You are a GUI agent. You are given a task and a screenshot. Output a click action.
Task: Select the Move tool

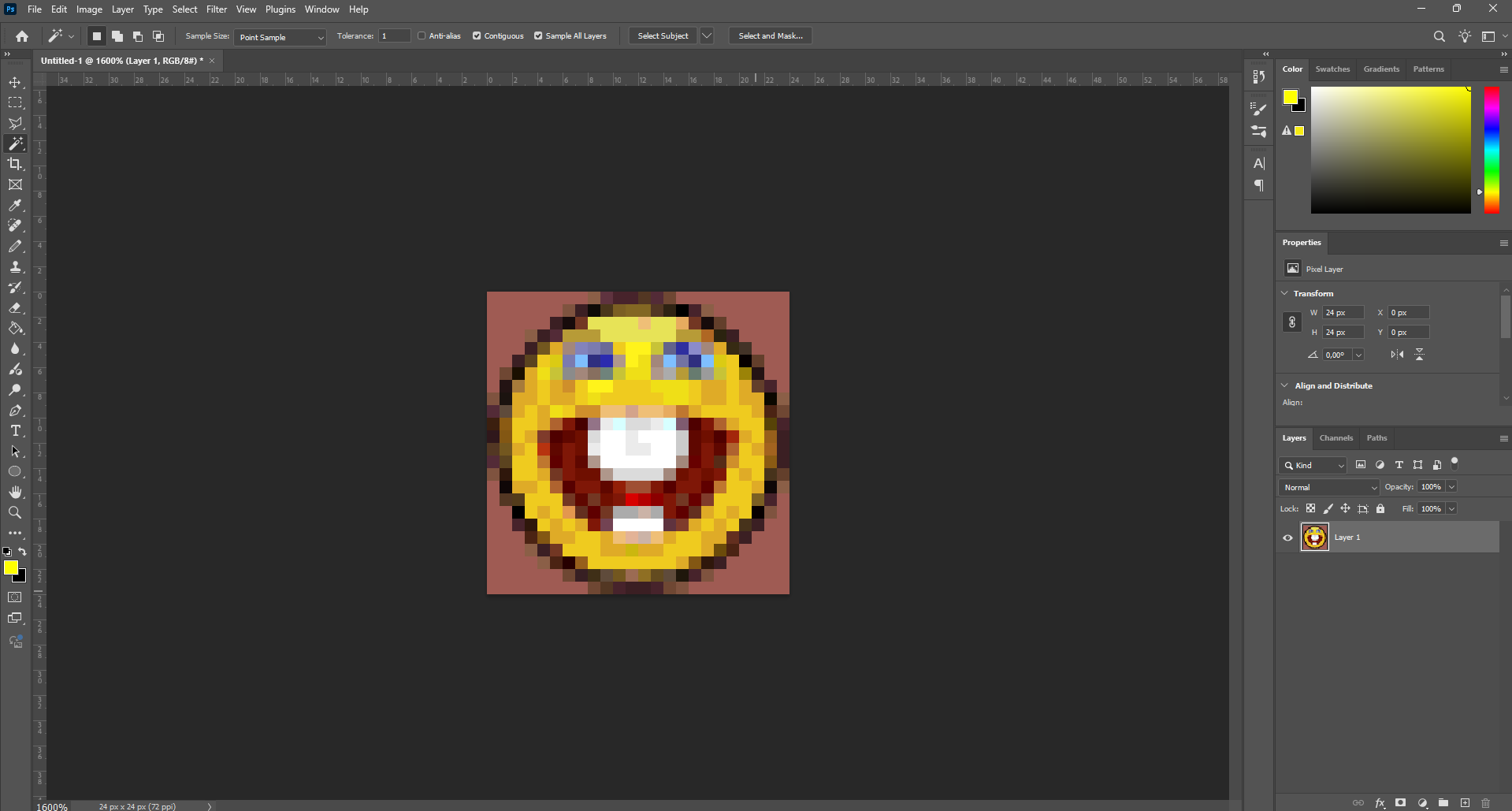click(x=15, y=83)
